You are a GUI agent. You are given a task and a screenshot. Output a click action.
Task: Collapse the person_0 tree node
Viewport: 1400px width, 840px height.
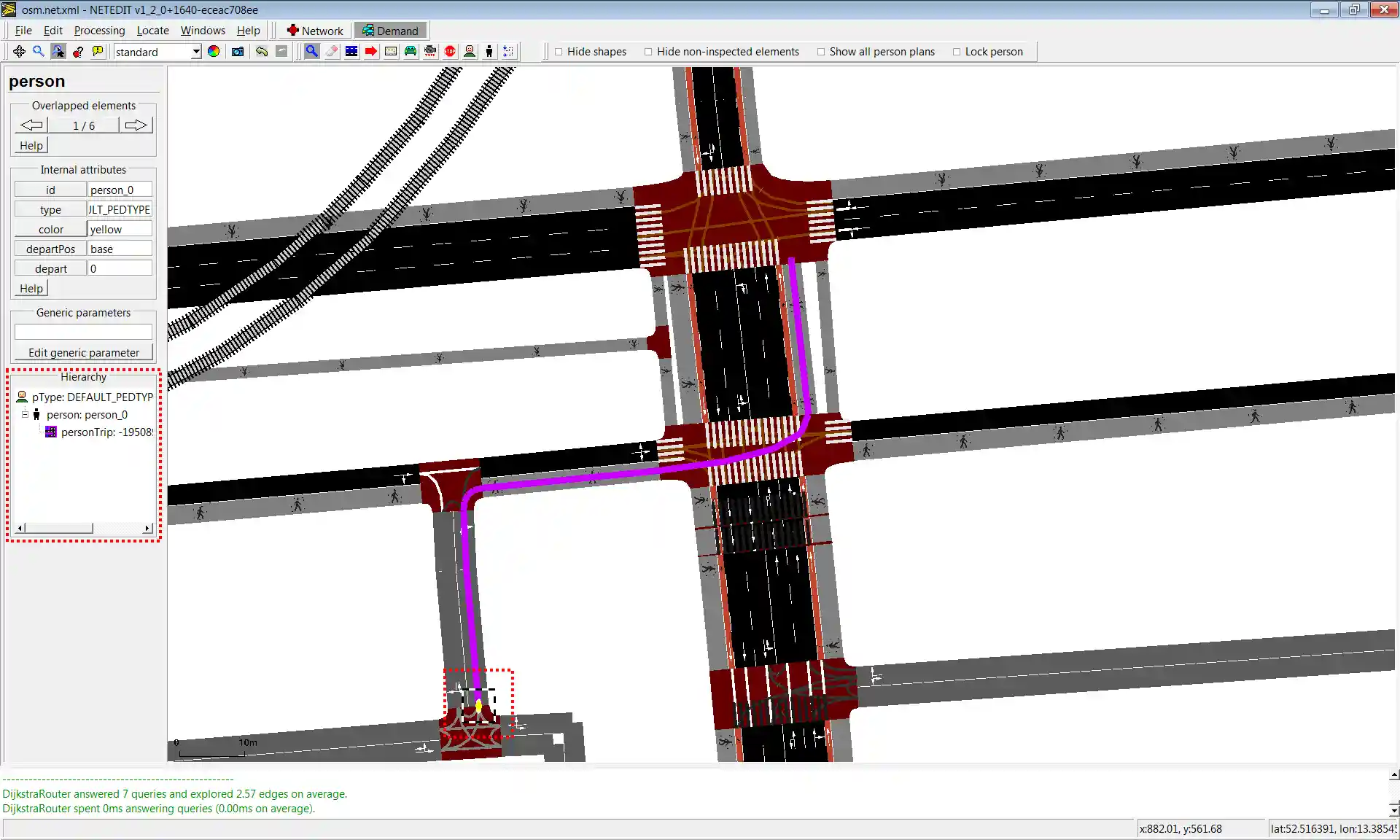coord(25,414)
